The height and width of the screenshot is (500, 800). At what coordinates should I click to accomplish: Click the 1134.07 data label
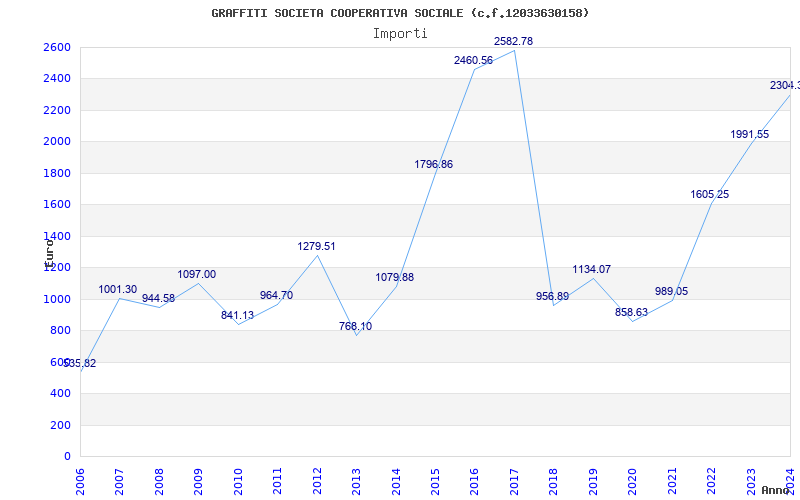592,269
